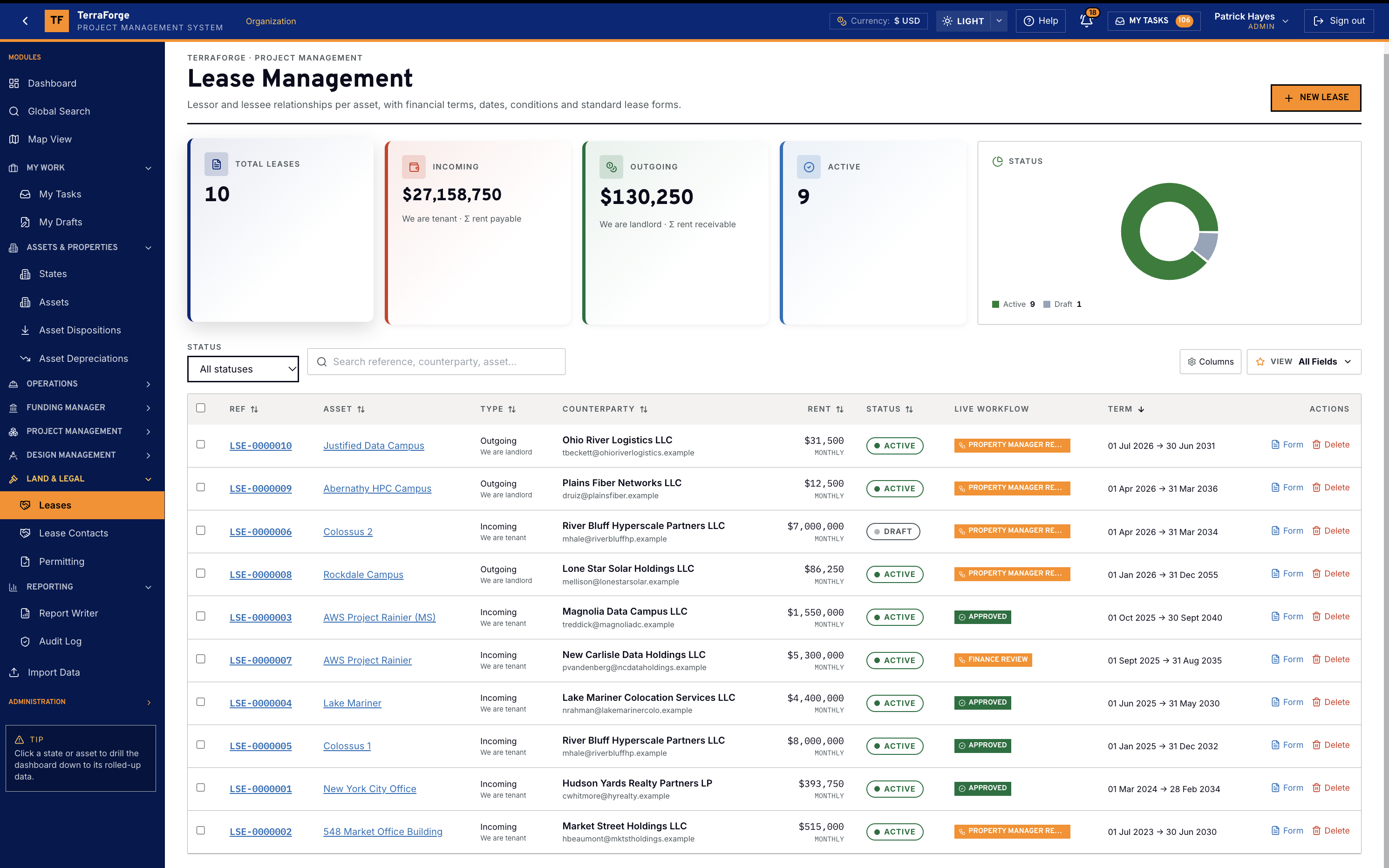1389x868 pixels.
Task: Click the Lease Contacts handshake icon
Action: click(x=25, y=533)
